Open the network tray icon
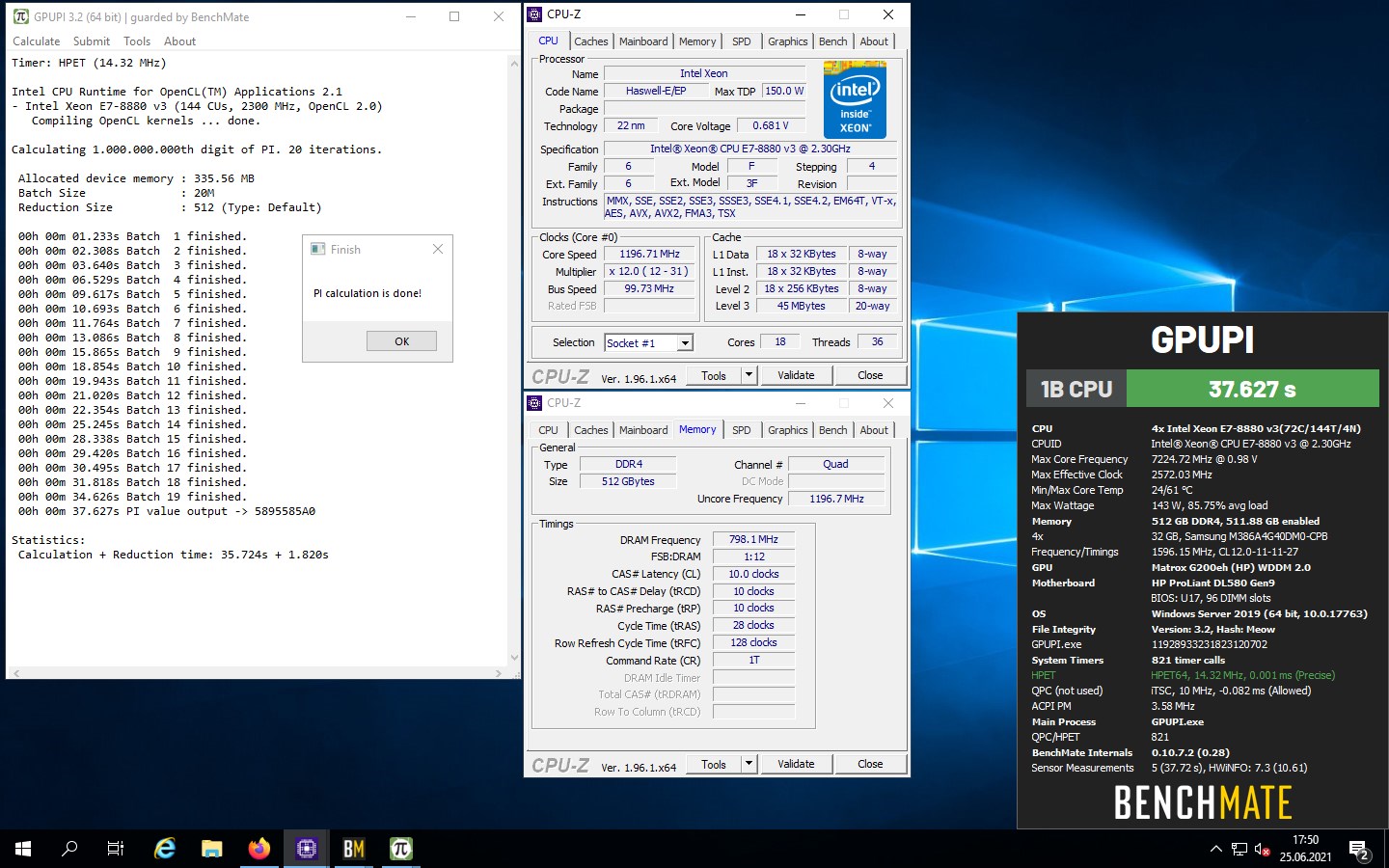The height and width of the screenshot is (868, 1389). (x=1239, y=850)
